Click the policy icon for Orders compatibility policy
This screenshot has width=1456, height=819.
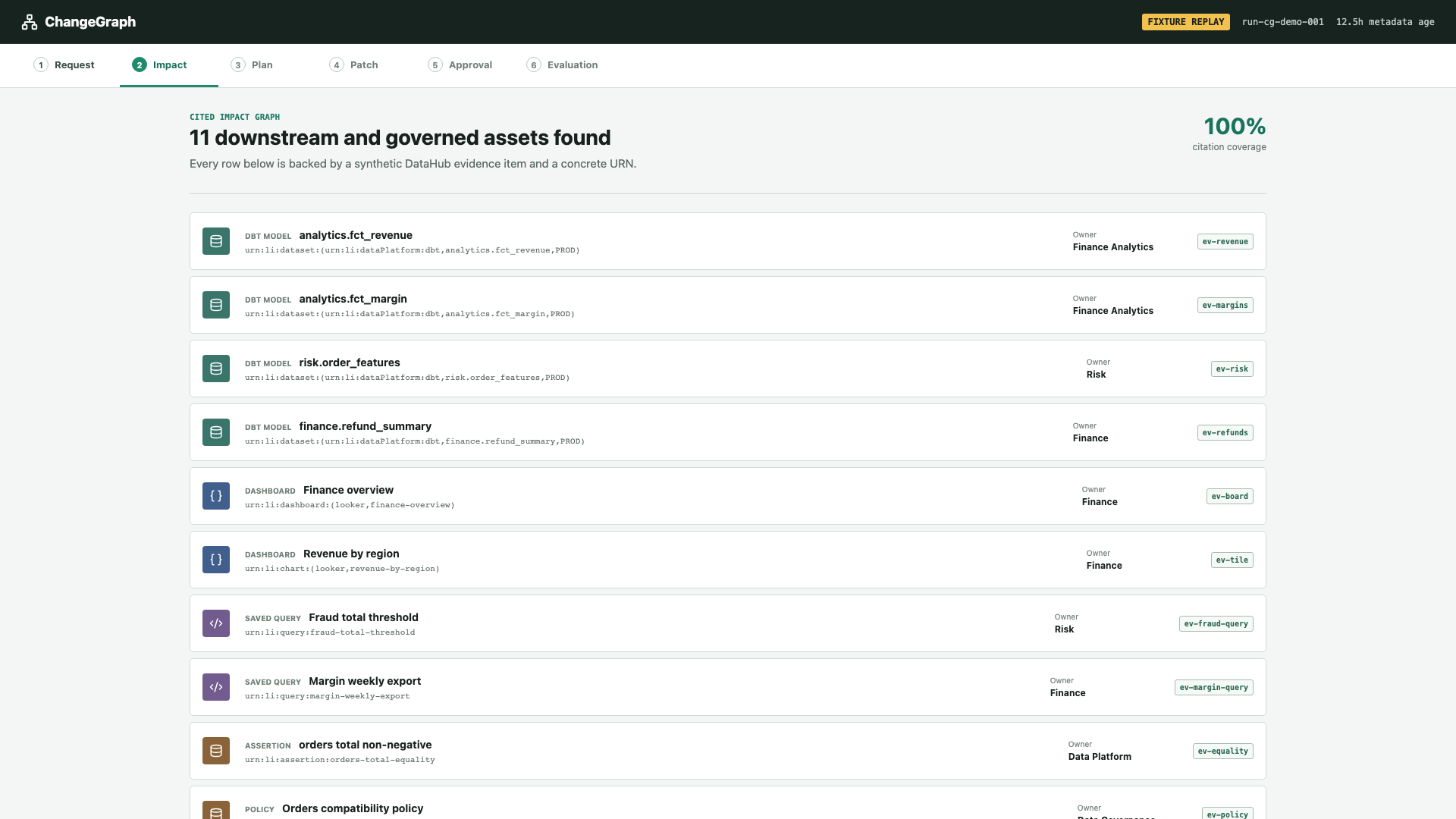tap(216, 810)
